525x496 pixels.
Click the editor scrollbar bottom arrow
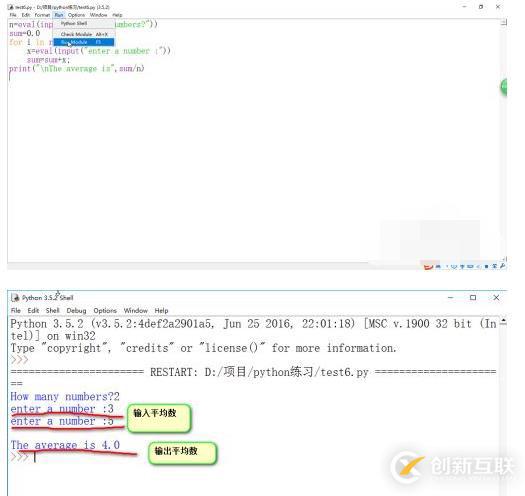pos(504,259)
